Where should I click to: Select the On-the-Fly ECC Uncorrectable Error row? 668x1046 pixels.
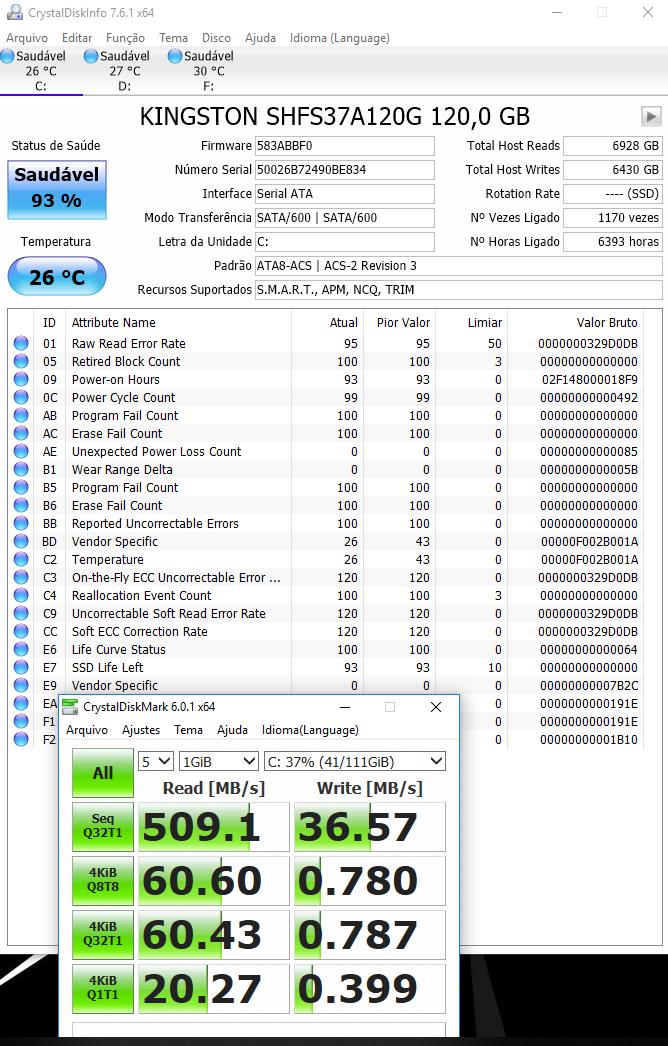pos(326,578)
